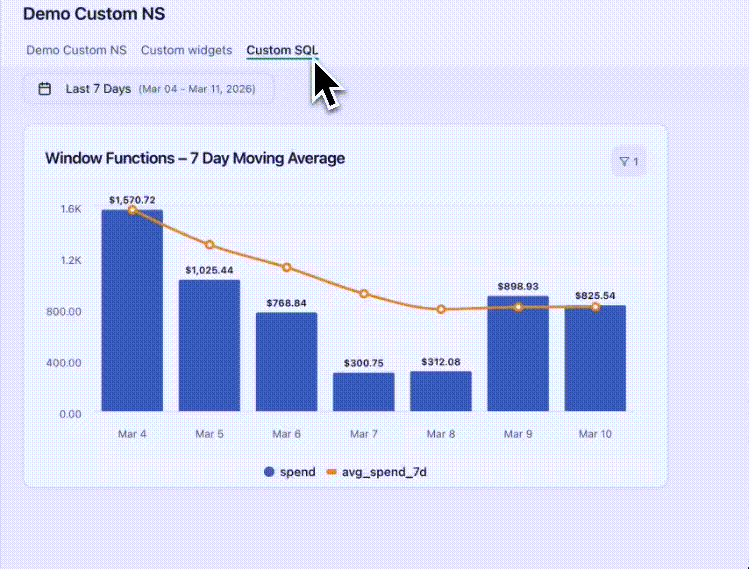The height and width of the screenshot is (569, 749).
Task: Click the filter icon showing 1 filter
Action: pyautogui.click(x=629, y=161)
